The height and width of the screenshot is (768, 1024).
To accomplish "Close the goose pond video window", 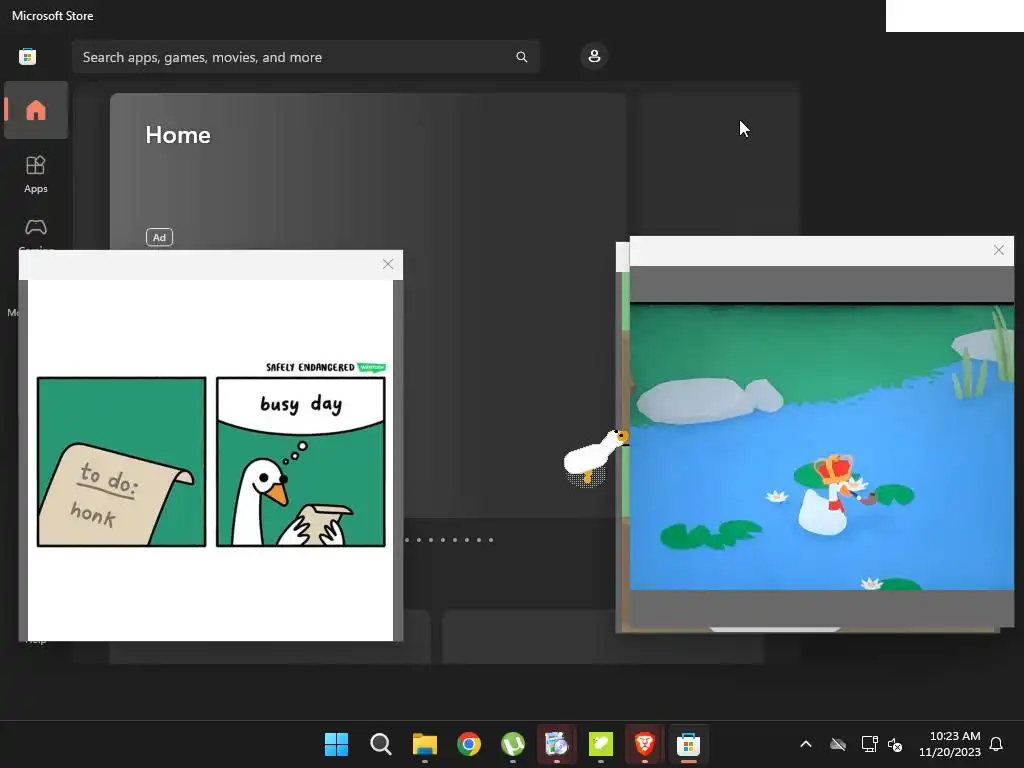I will point(999,250).
